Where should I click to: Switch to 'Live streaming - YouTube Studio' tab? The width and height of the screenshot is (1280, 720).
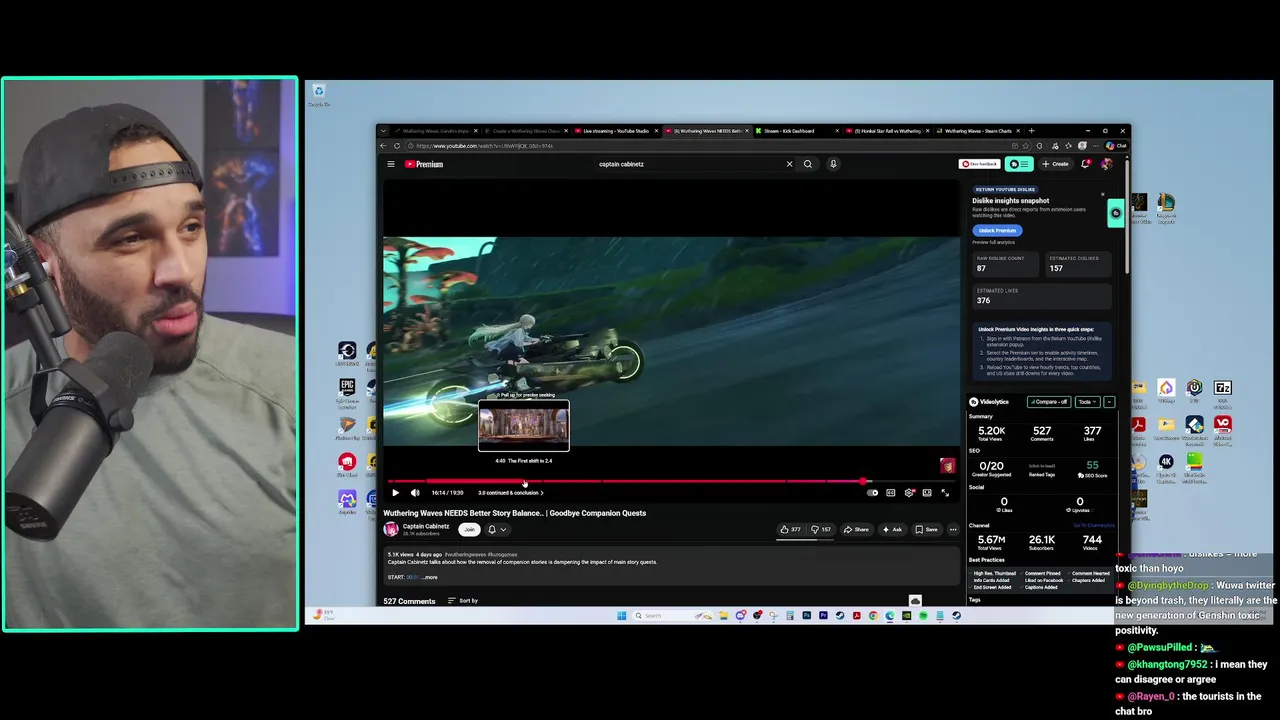click(614, 131)
